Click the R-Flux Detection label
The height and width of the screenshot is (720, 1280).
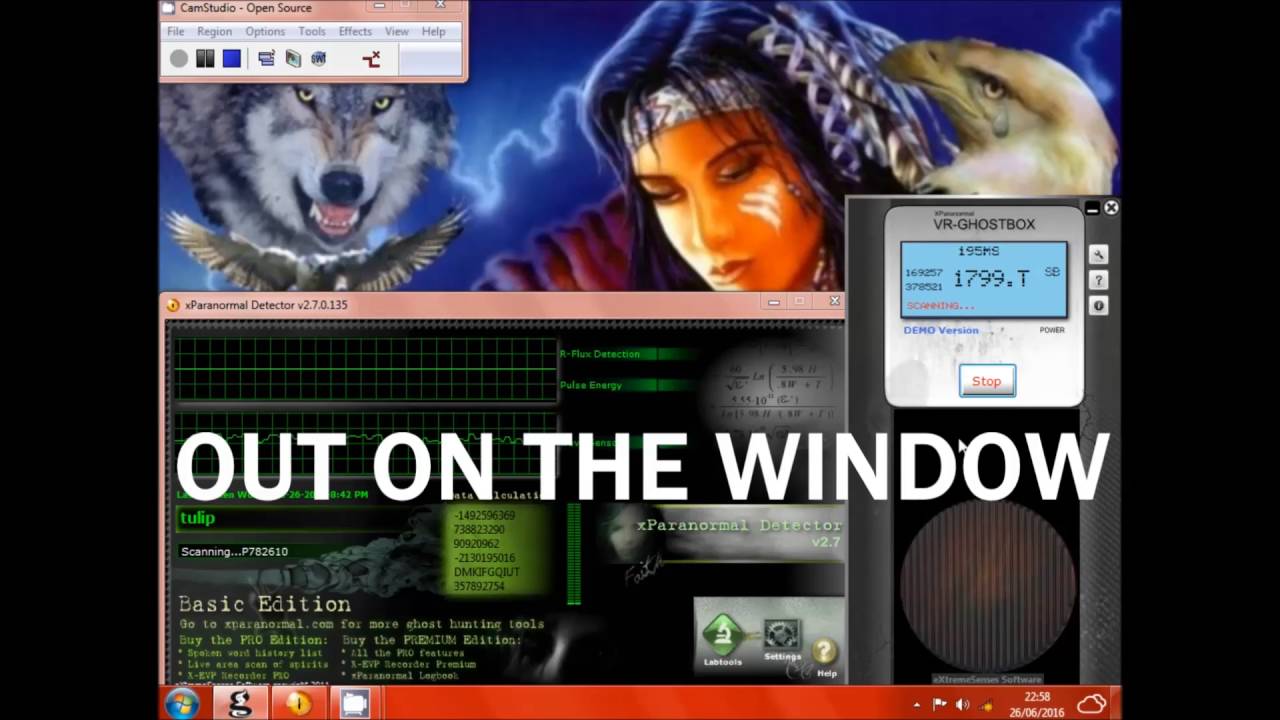600,354
